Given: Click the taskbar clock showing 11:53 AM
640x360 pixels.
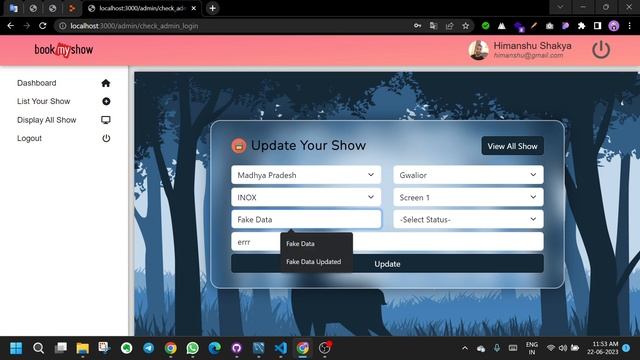Looking at the screenshot, I should click(602, 348).
